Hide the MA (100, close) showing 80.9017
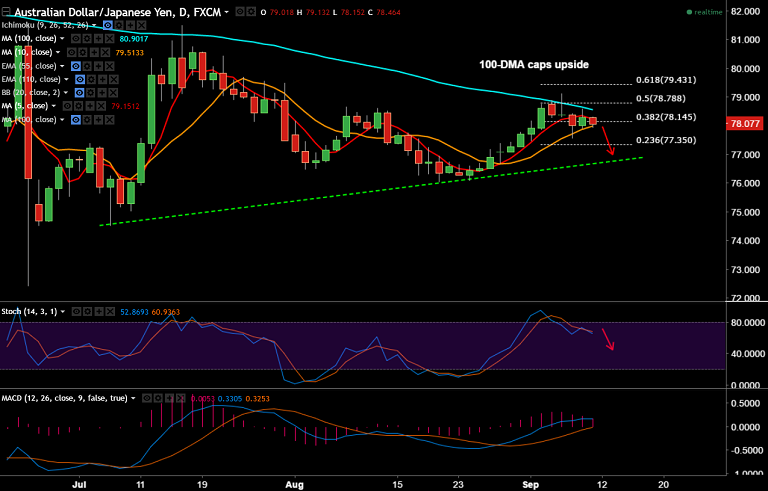Image resolution: width=768 pixels, height=491 pixels. pyautogui.click(x=75, y=38)
